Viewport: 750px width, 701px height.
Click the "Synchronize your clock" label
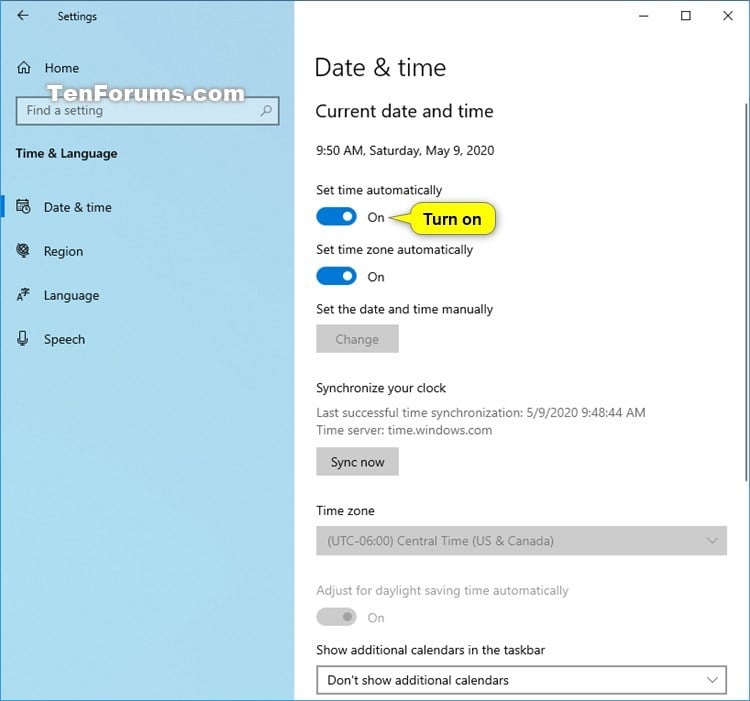click(381, 388)
